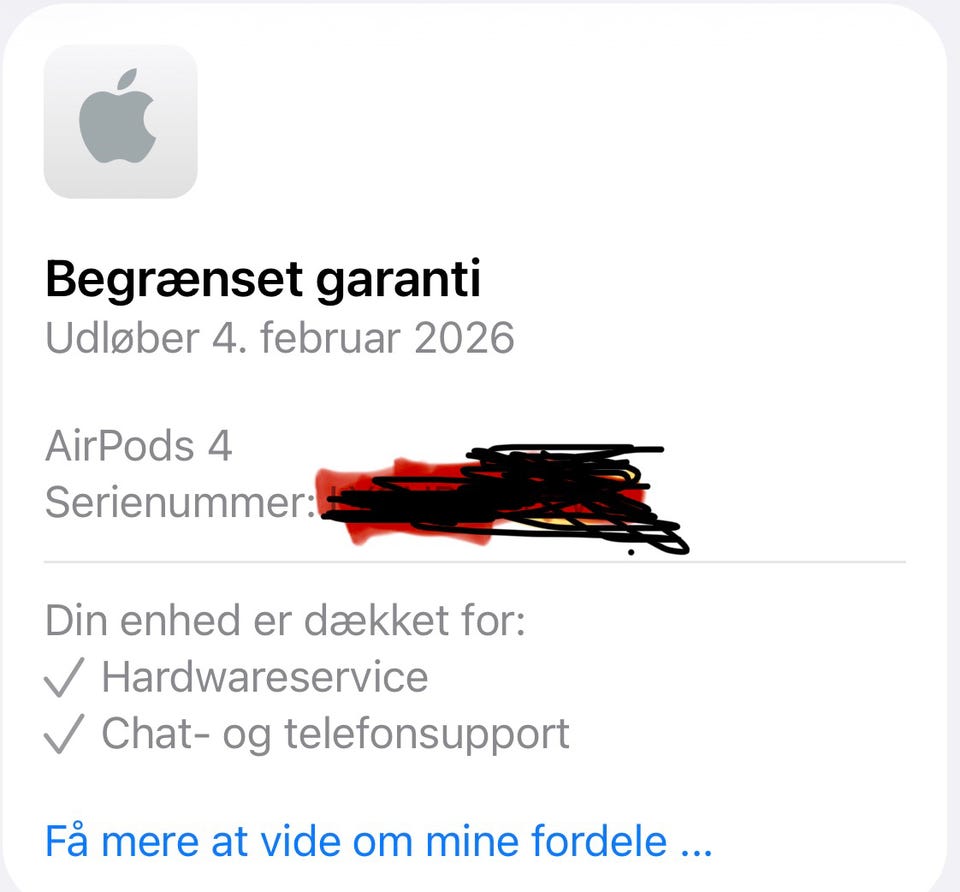
Task: Click the 'Chat- og telefonsupport' coverage item
Action: [336, 733]
